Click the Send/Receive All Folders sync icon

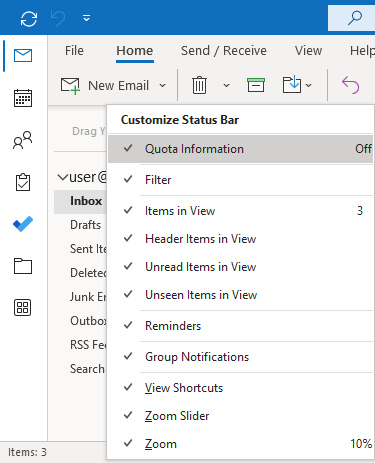click(29, 18)
